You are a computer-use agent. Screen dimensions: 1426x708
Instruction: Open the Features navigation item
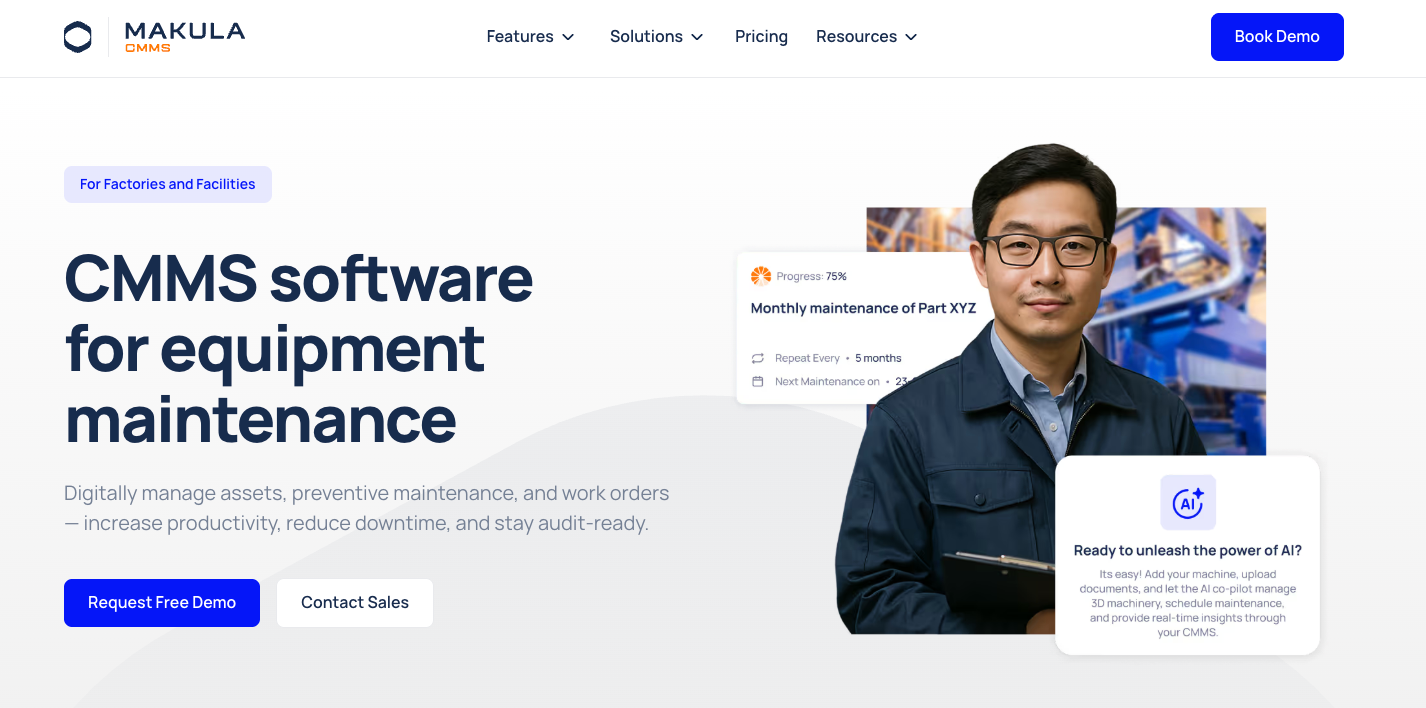click(520, 37)
